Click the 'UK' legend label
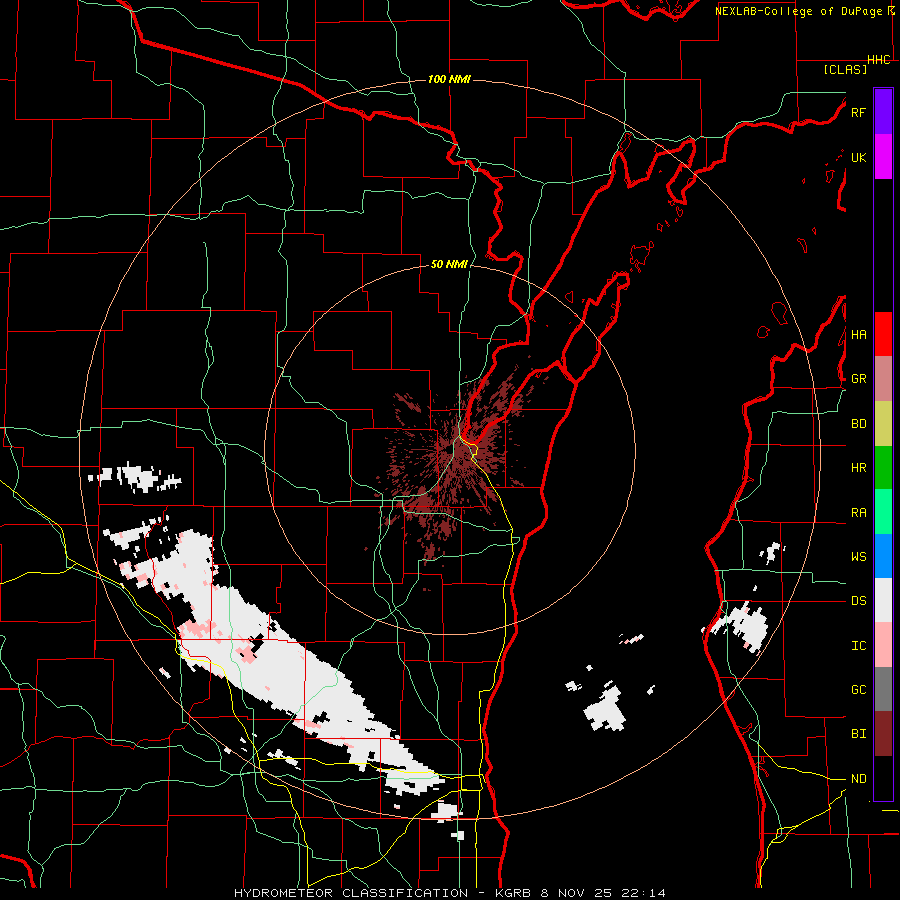Viewport: 900px width, 900px height. 858,157
